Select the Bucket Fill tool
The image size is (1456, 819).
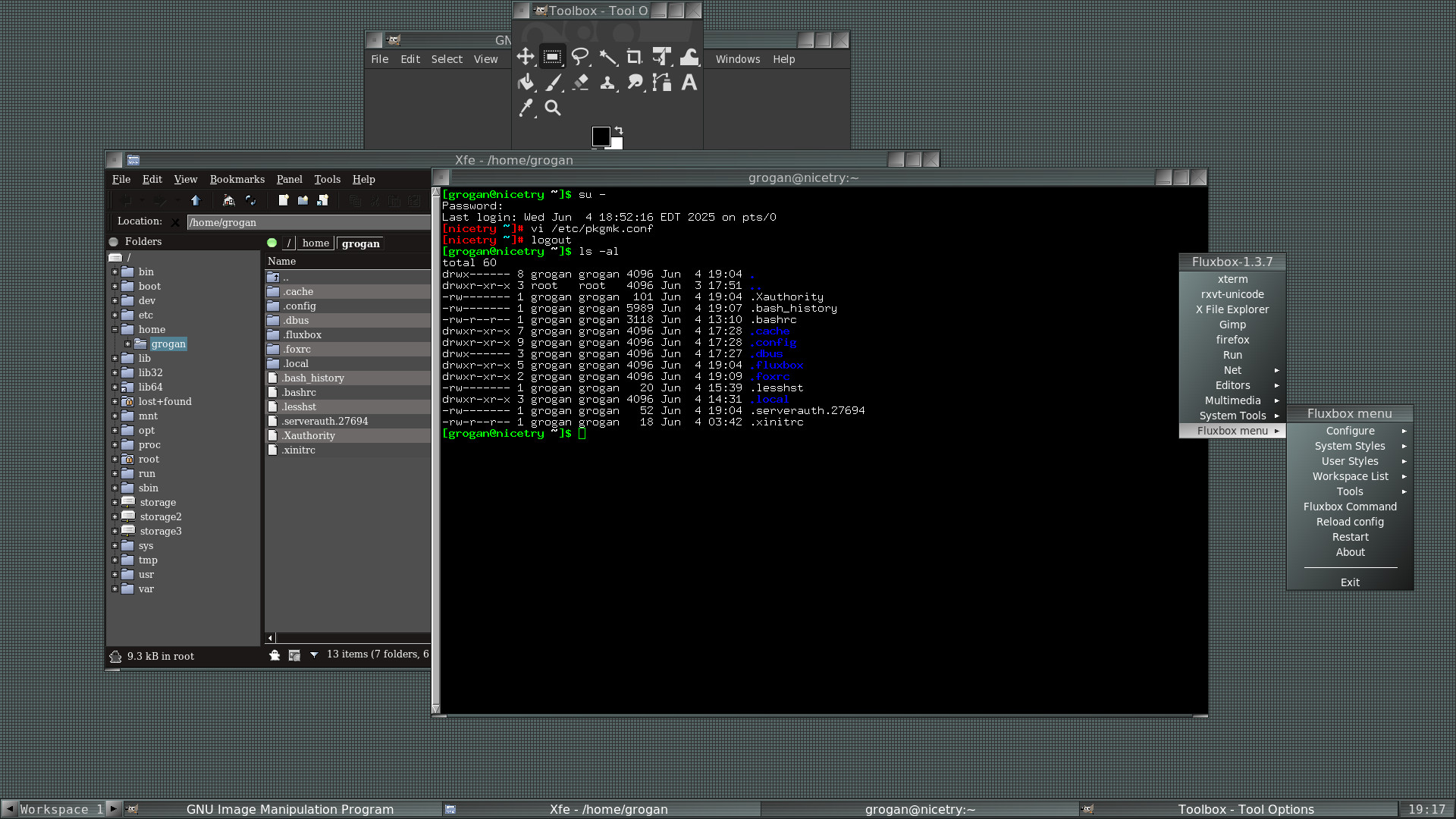[525, 83]
